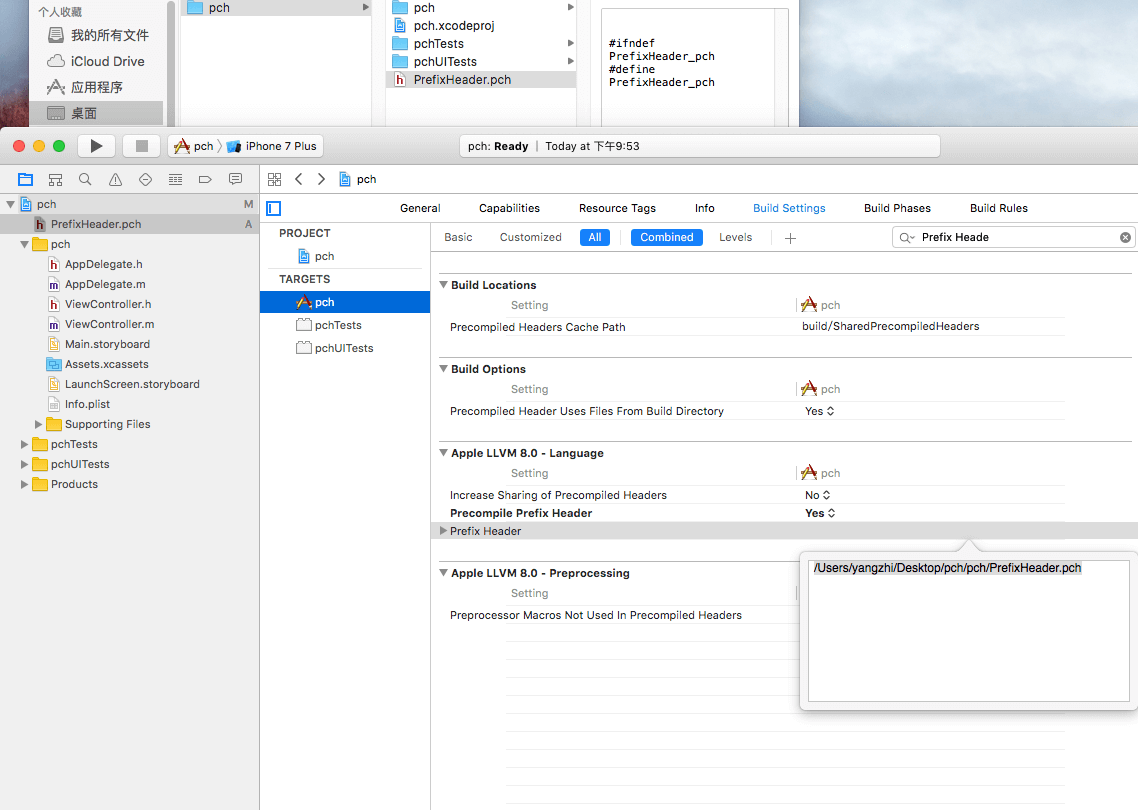Click the Run (play) button
1138x810 pixels.
pyautogui.click(x=96, y=146)
